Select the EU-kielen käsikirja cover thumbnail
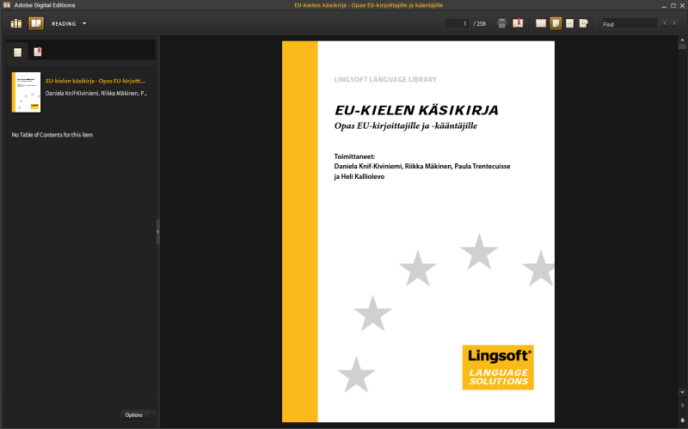688x429 pixels. (26, 92)
